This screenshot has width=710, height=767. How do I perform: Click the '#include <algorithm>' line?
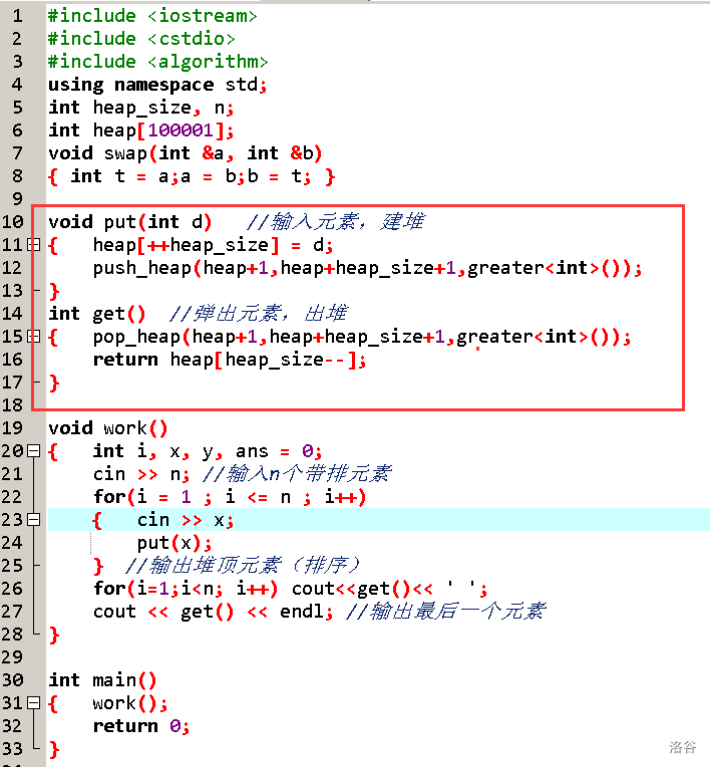point(158,62)
